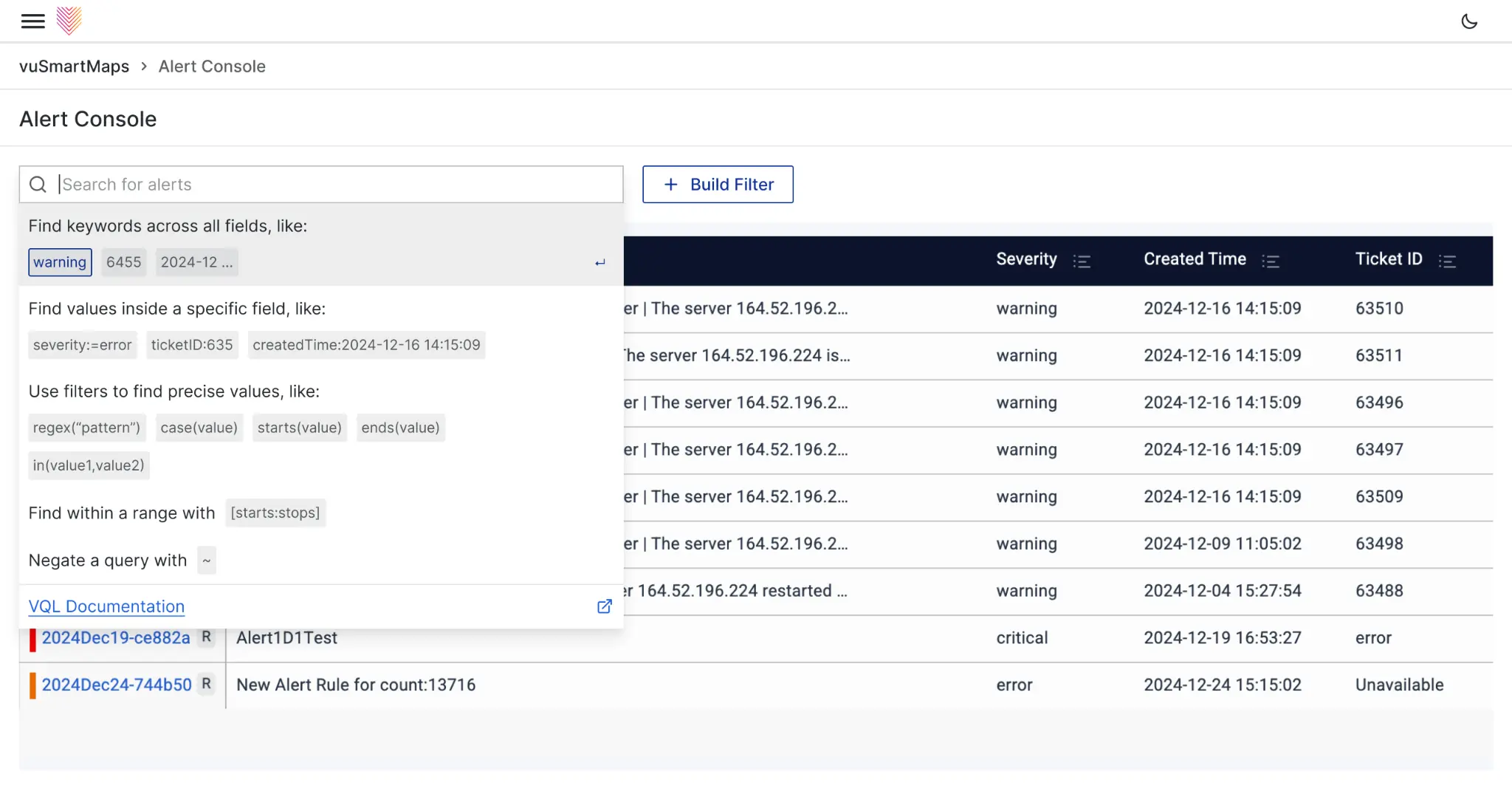Click ticket ID 63511 cell
The width and height of the screenshot is (1512, 794).
point(1378,356)
